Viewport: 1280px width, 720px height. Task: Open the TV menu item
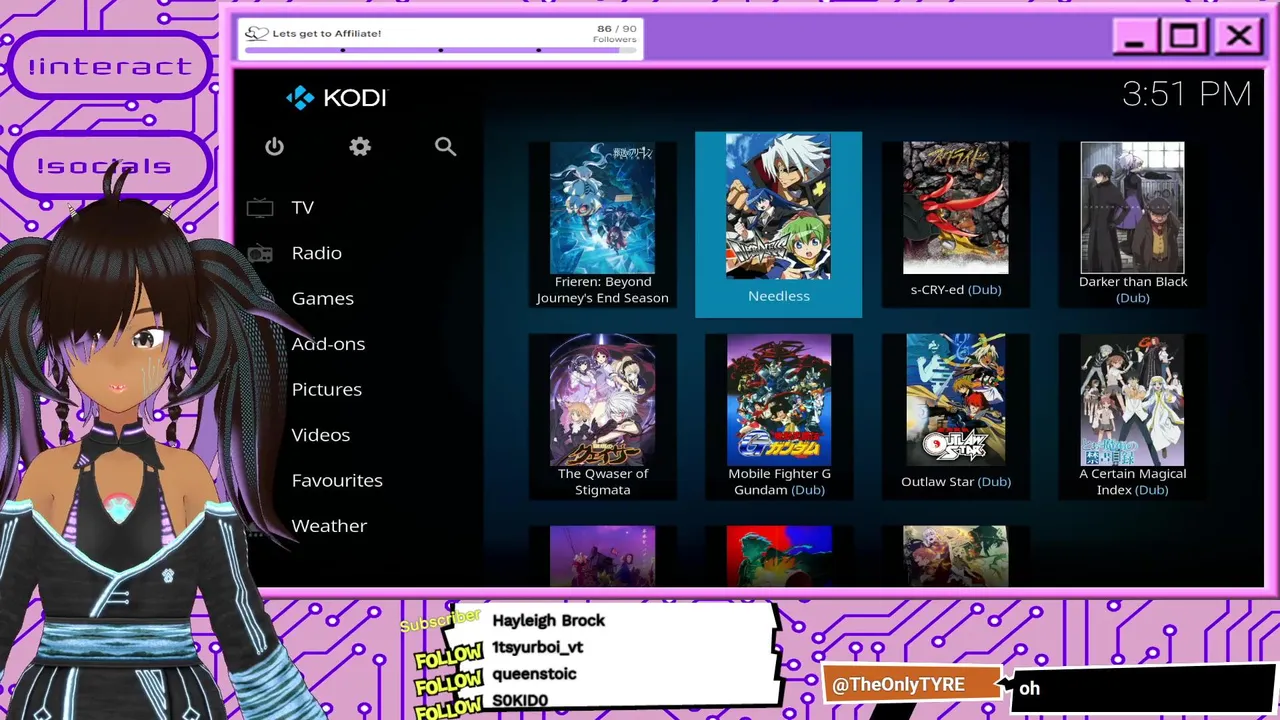click(303, 208)
